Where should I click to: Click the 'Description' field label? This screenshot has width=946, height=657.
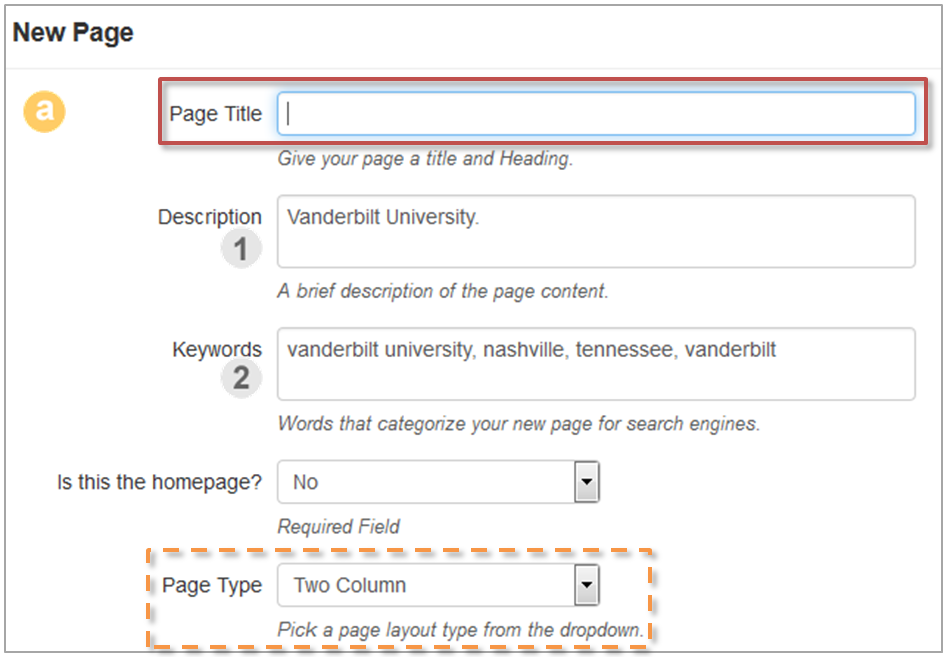coord(209,217)
